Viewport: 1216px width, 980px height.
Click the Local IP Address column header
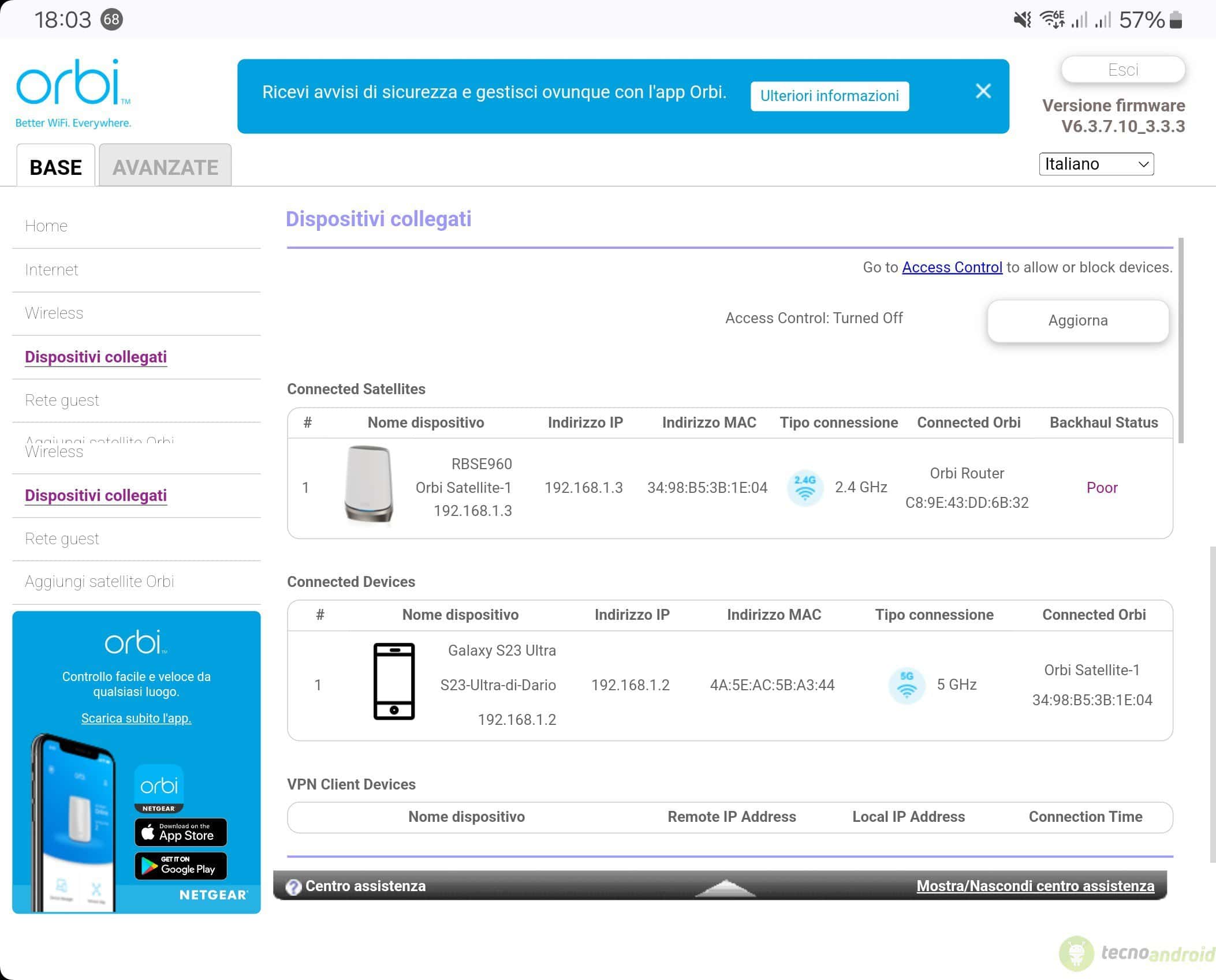click(x=909, y=817)
